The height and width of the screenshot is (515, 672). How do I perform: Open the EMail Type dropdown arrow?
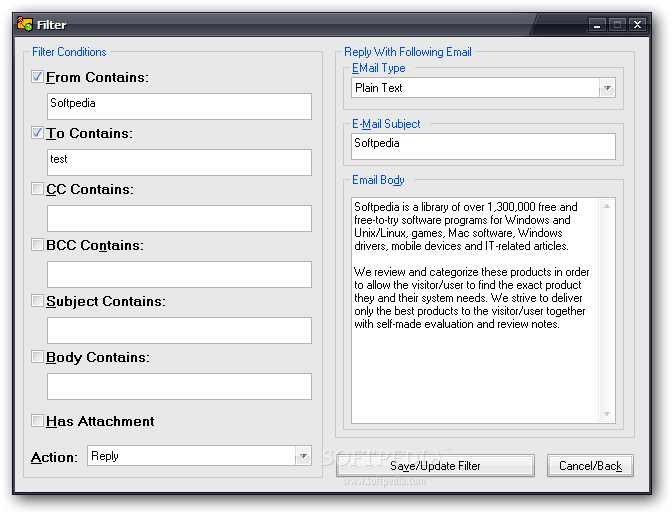click(607, 88)
